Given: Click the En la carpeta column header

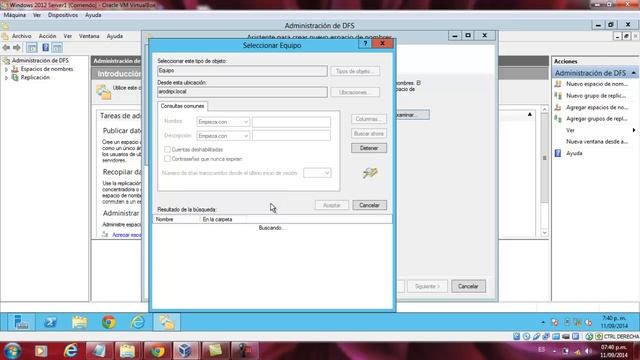Looking at the screenshot, I should tap(222, 219).
